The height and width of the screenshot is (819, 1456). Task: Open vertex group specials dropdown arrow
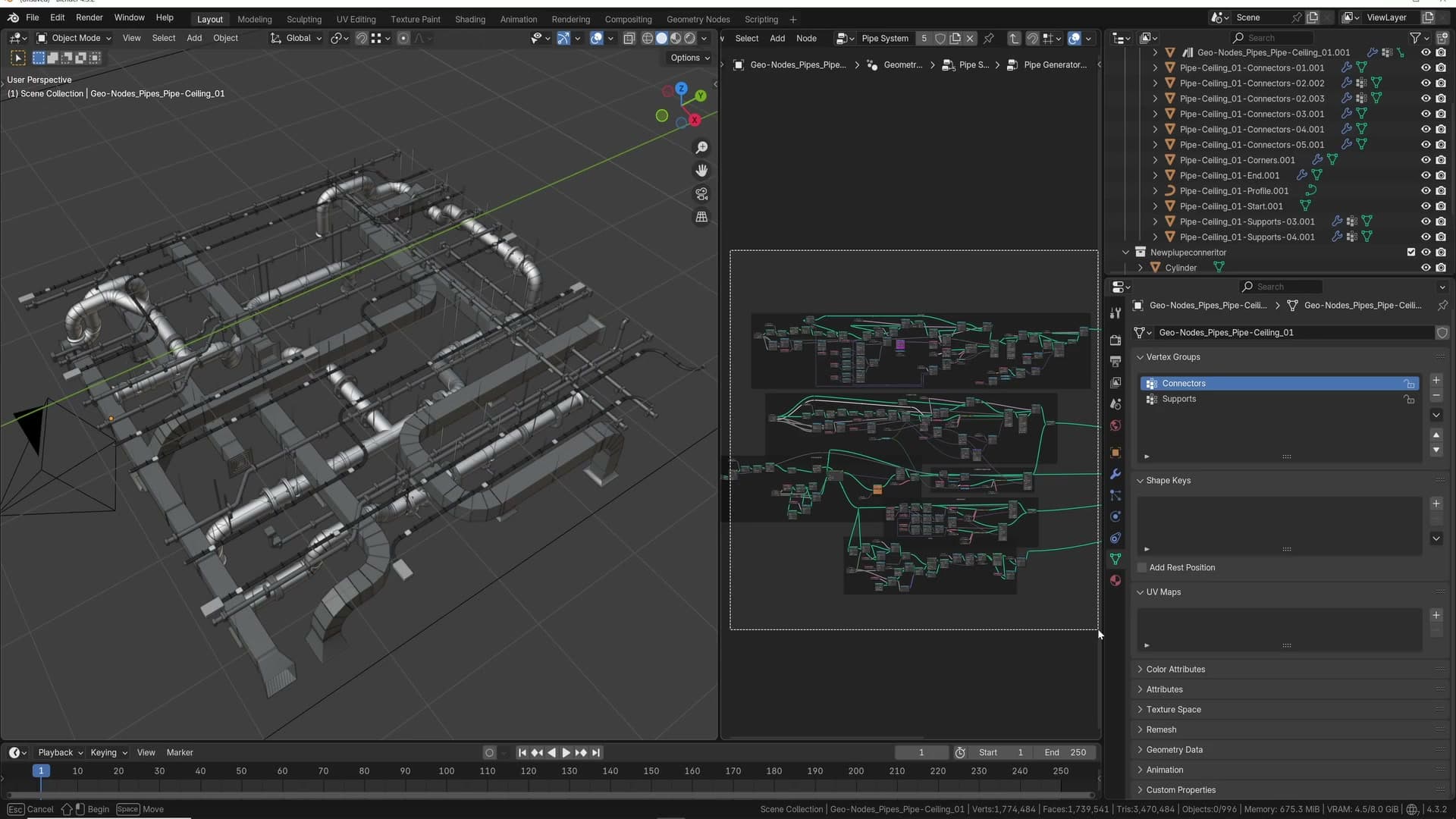pyautogui.click(x=1436, y=415)
